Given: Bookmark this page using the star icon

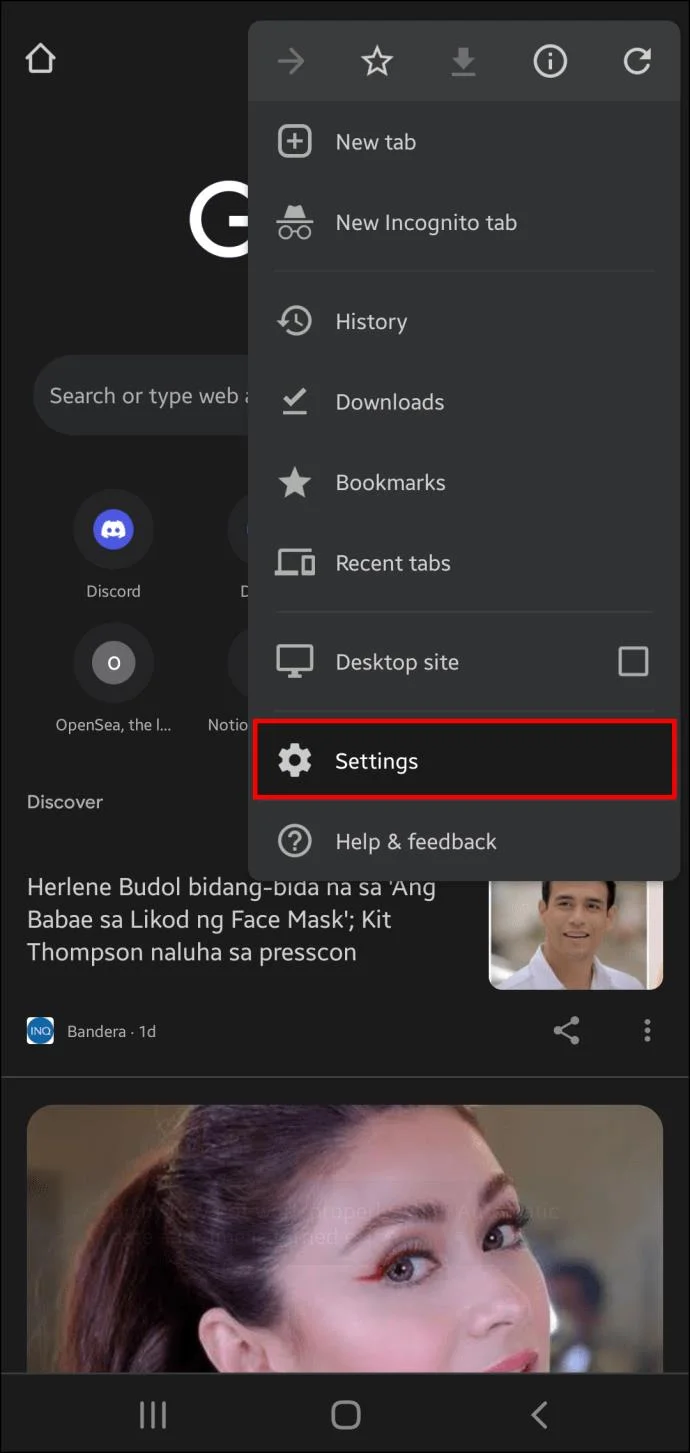Looking at the screenshot, I should pos(377,61).
